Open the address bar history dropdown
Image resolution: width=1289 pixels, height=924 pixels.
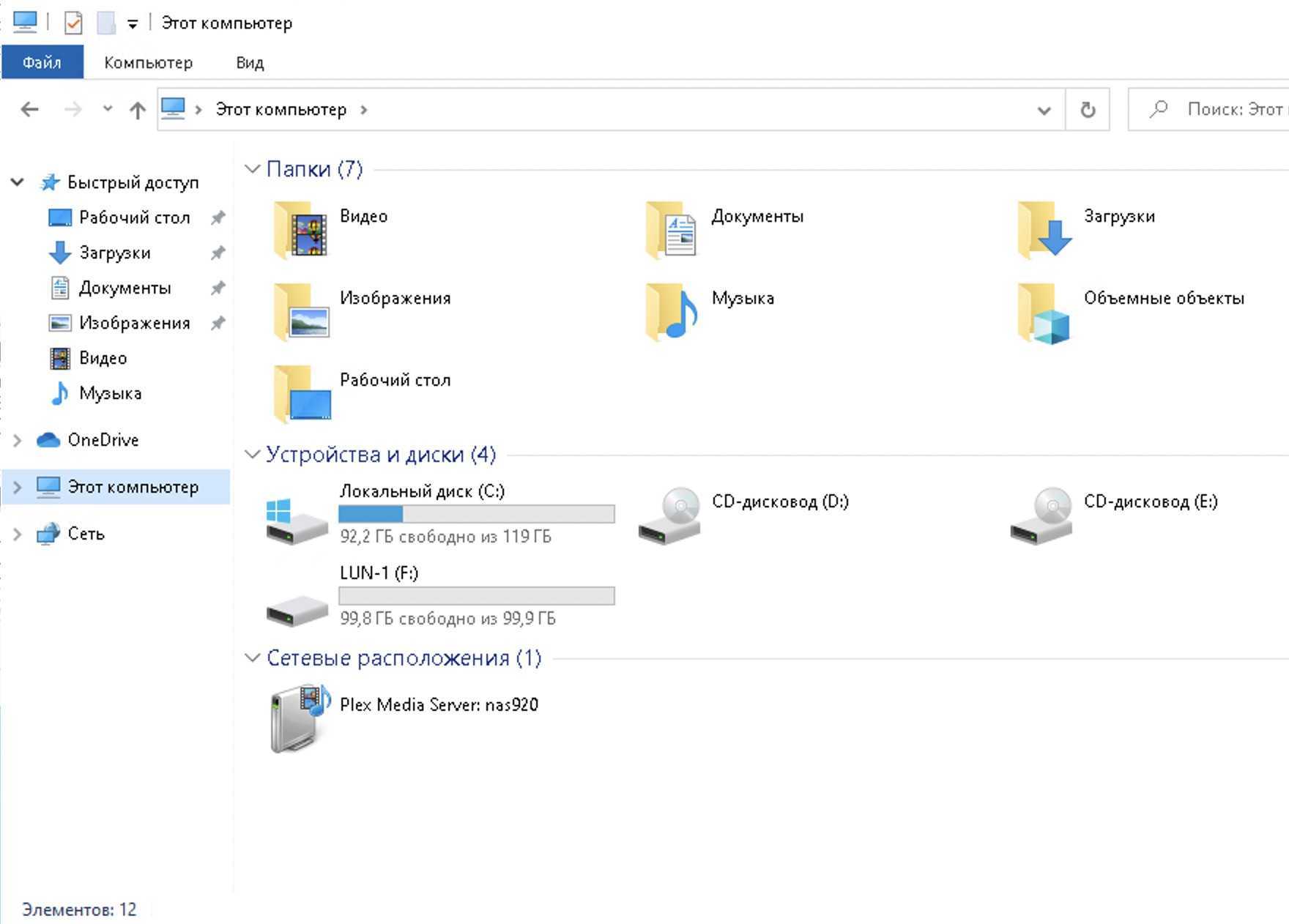point(1044,110)
